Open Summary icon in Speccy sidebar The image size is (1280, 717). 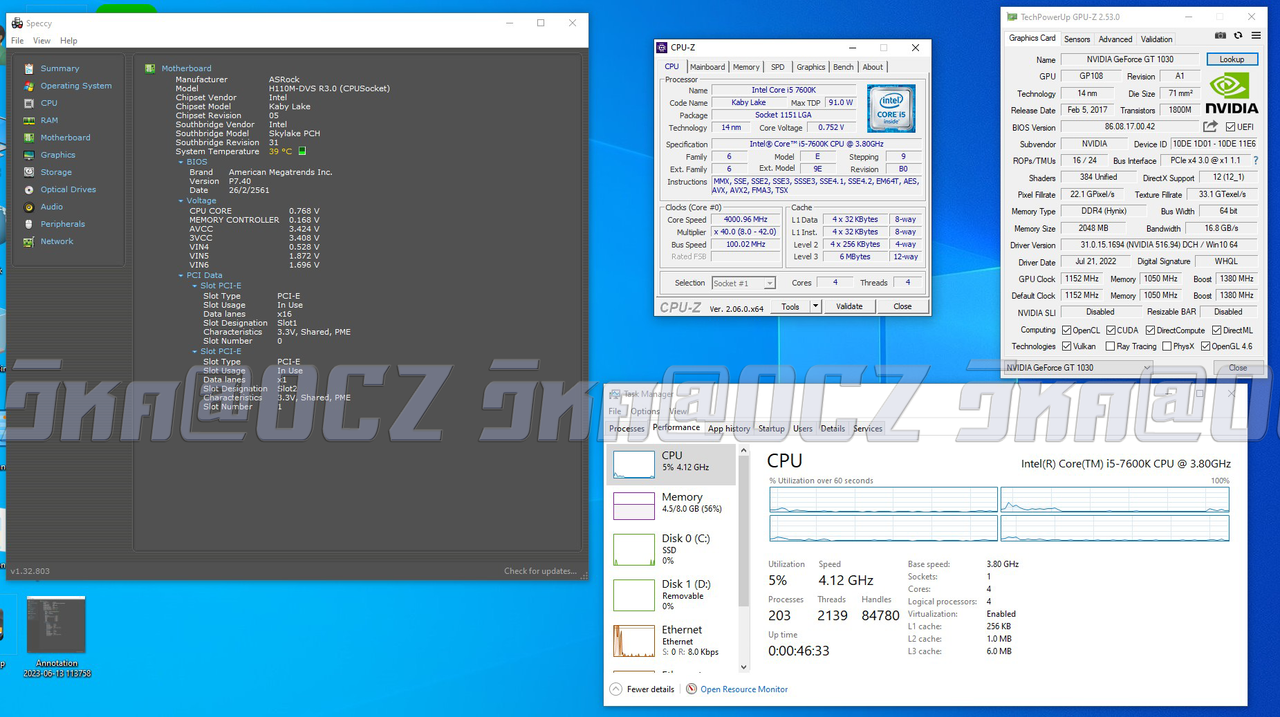click(x=28, y=68)
